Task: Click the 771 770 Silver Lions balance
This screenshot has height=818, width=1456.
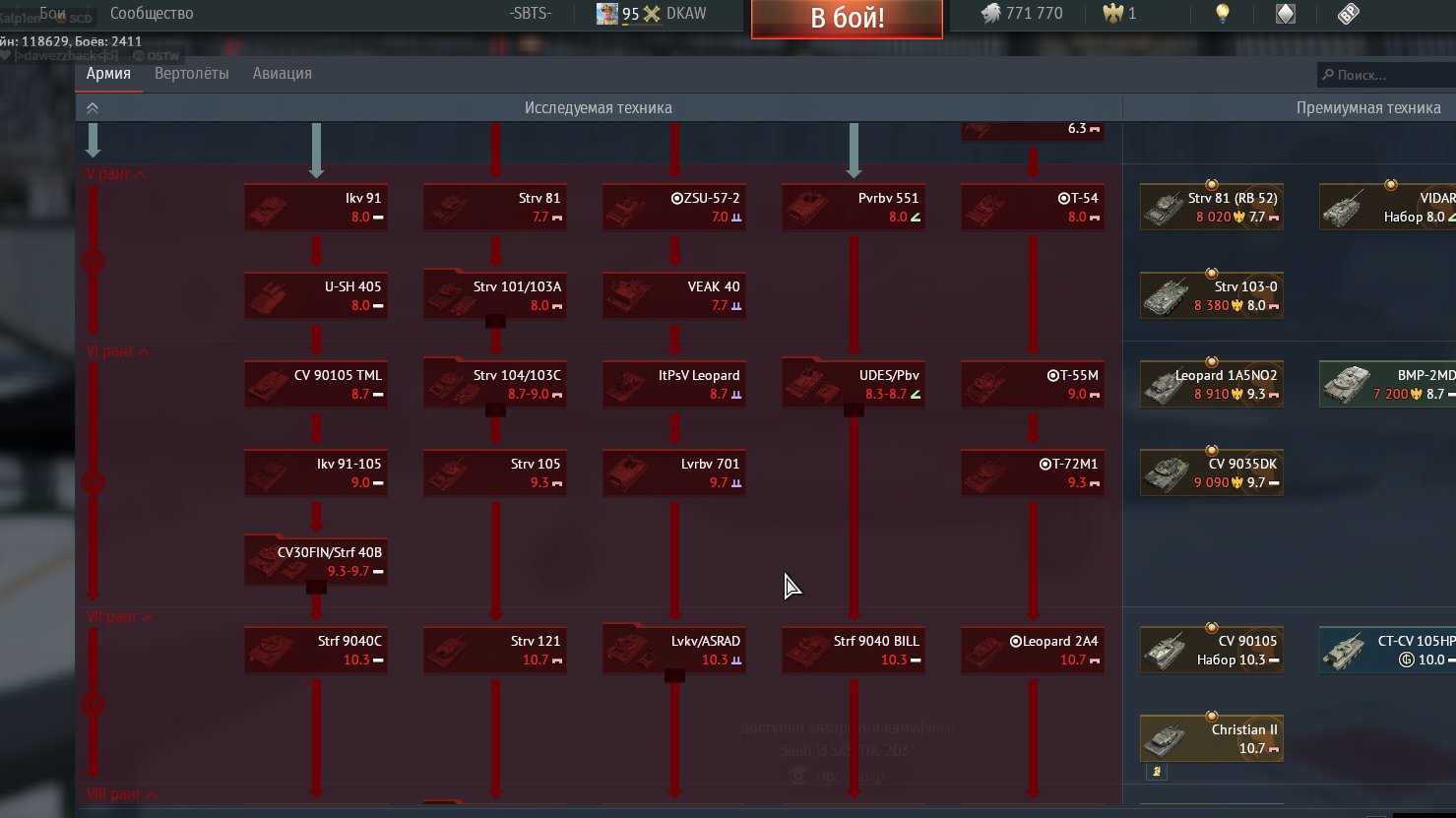Action: pyautogui.click(x=1035, y=14)
